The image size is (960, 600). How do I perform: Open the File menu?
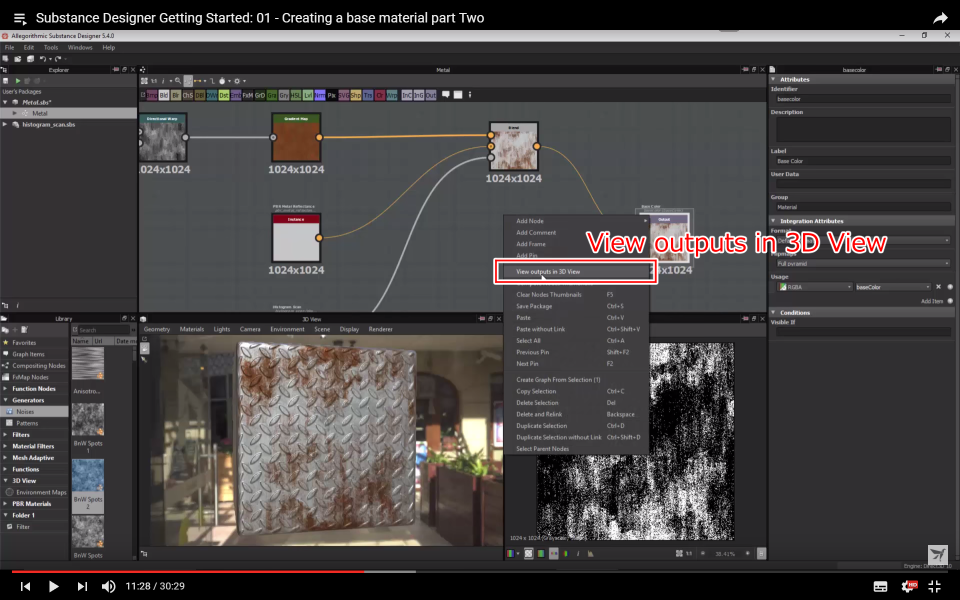[x=9, y=48]
